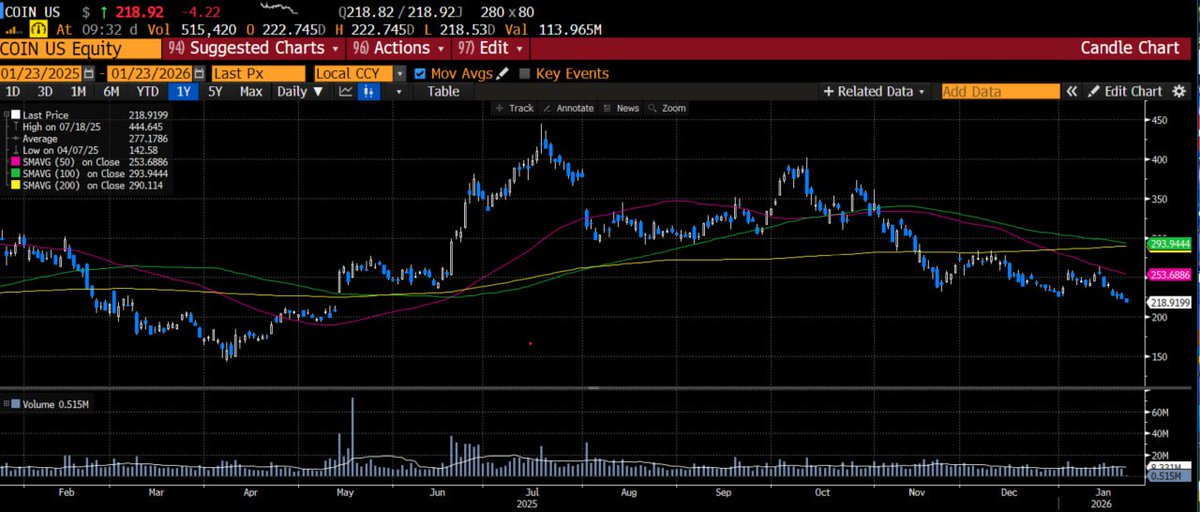Expand the Related Data dropdown
Image resolution: width=1200 pixels, height=512 pixels.
(x=874, y=91)
